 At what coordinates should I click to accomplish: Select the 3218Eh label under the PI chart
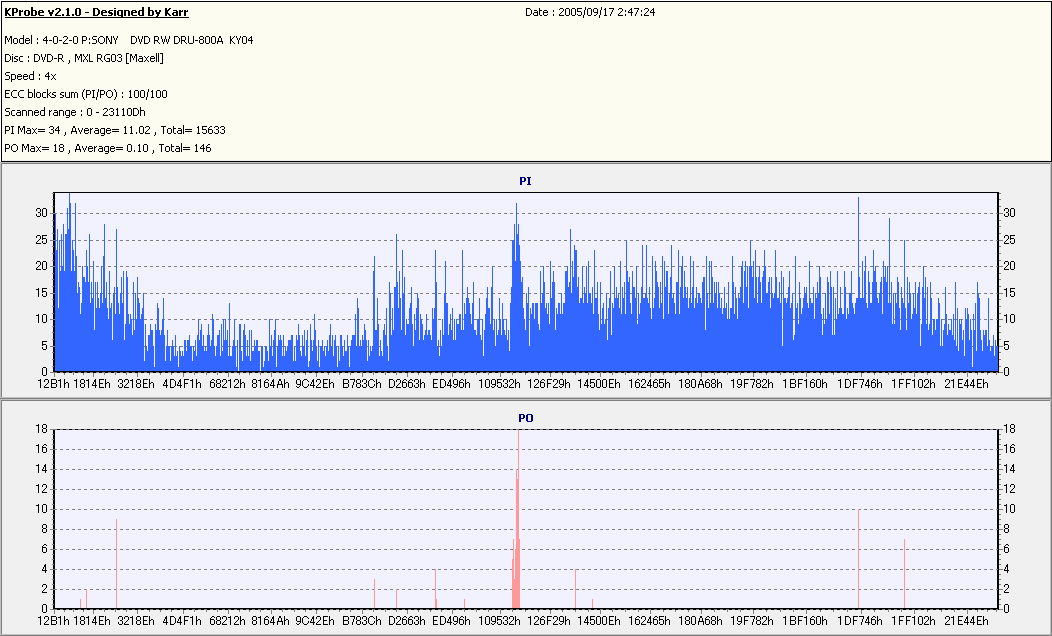coord(136,384)
